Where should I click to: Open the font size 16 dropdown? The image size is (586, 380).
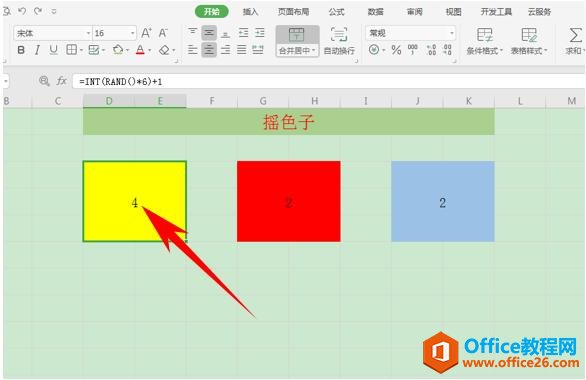(x=133, y=33)
